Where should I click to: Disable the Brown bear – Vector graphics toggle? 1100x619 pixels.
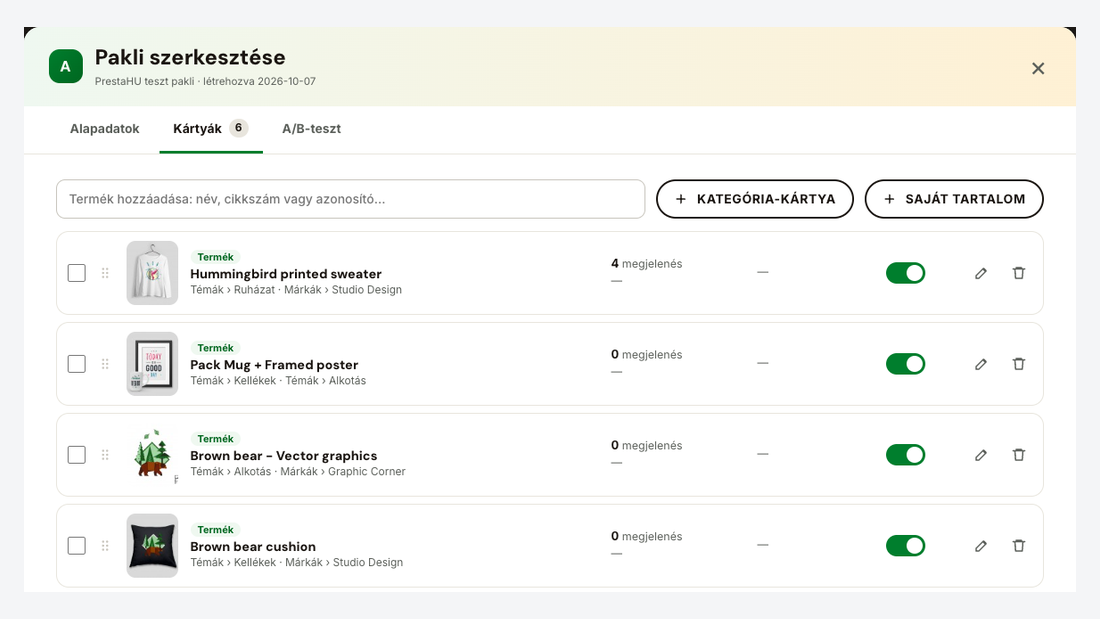(x=906, y=455)
